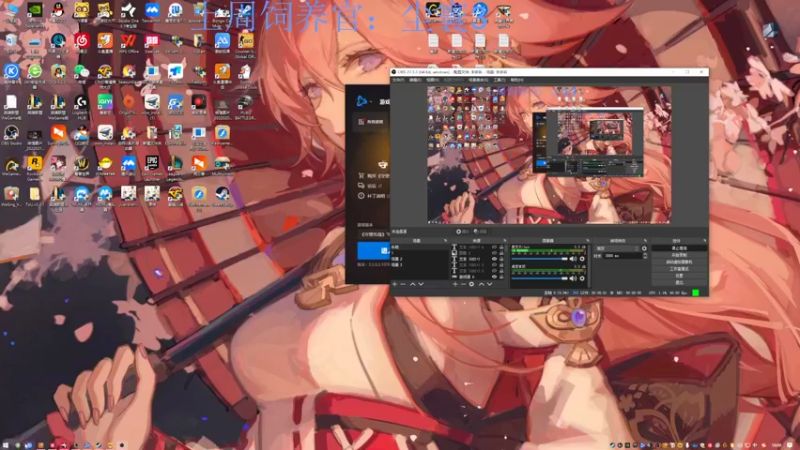Launch Steam desktop shortcut
Image resolution: width=800 pixels, height=450 pixels.
tap(246, 10)
